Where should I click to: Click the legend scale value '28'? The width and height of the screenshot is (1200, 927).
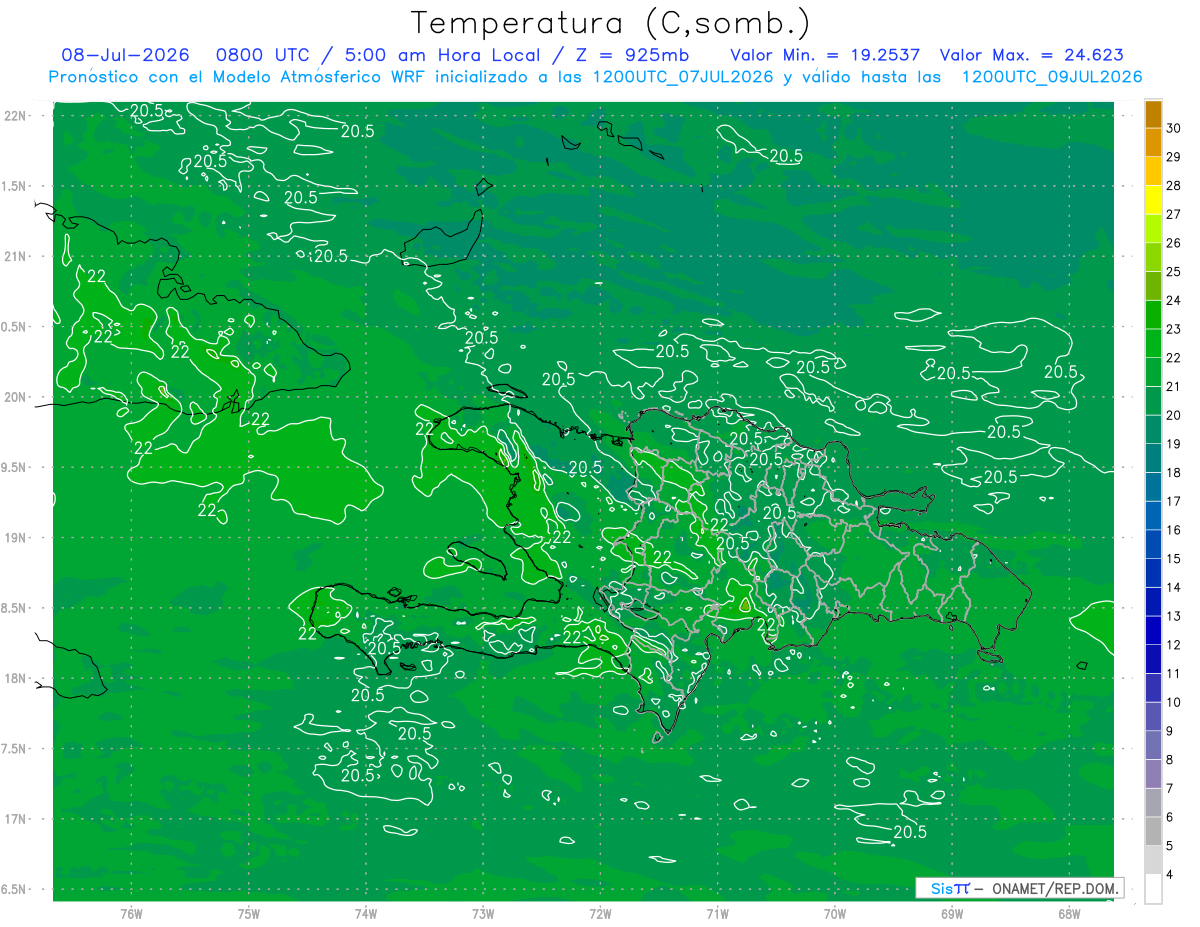(1173, 185)
